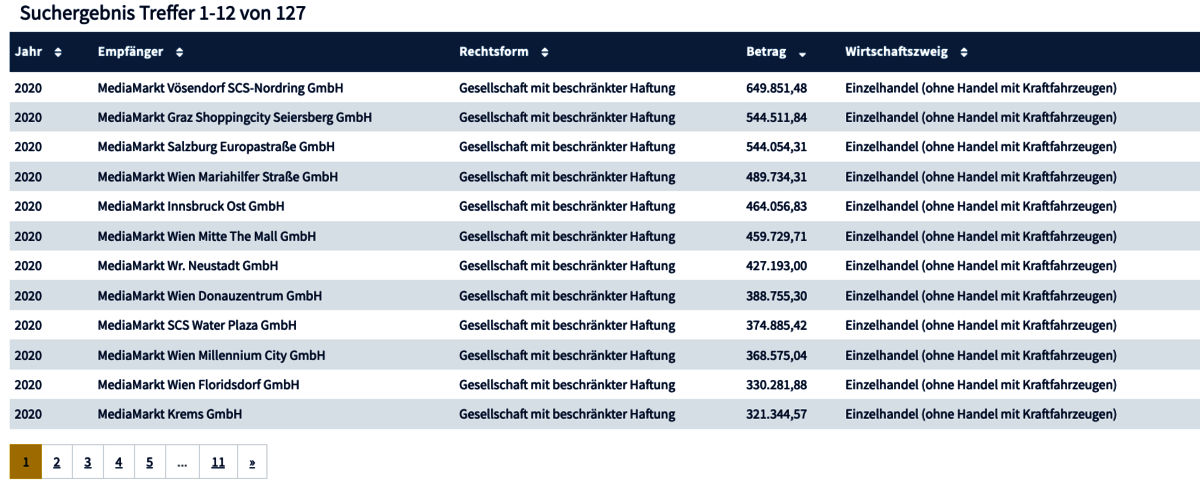Click the Empfänger column header label

coord(130,52)
